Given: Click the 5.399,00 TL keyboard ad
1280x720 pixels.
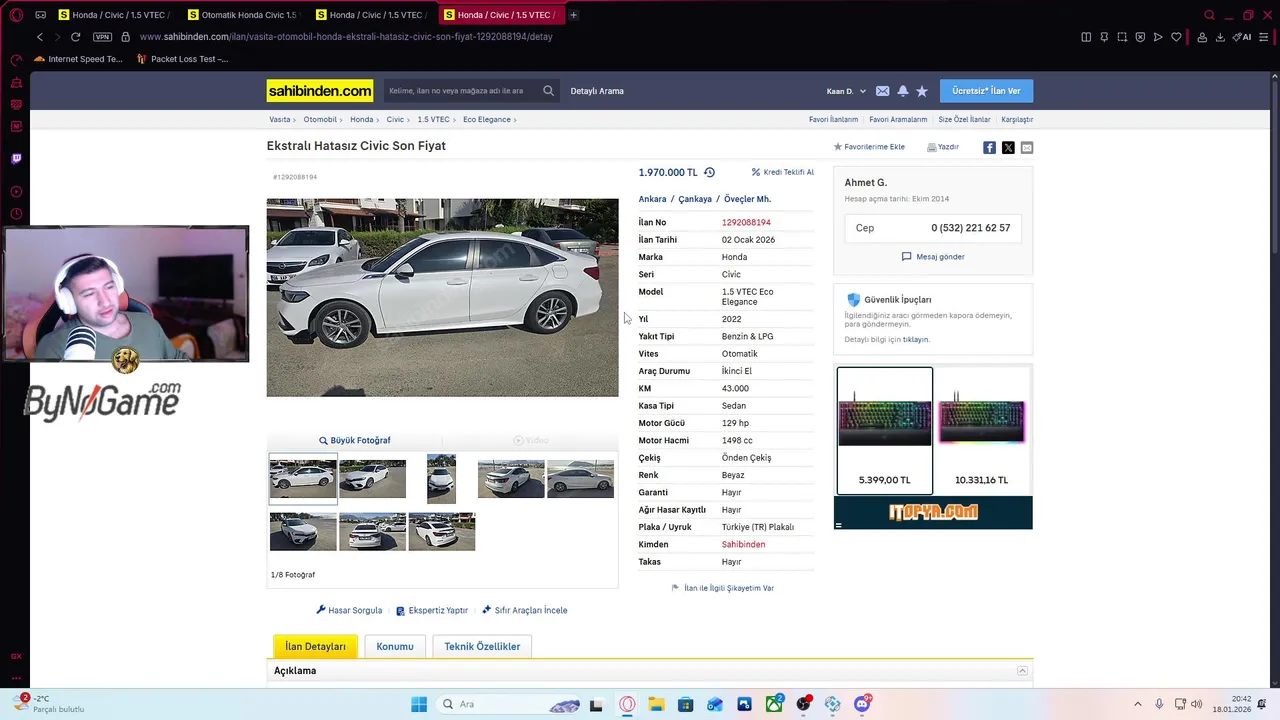Looking at the screenshot, I should (x=884, y=431).
